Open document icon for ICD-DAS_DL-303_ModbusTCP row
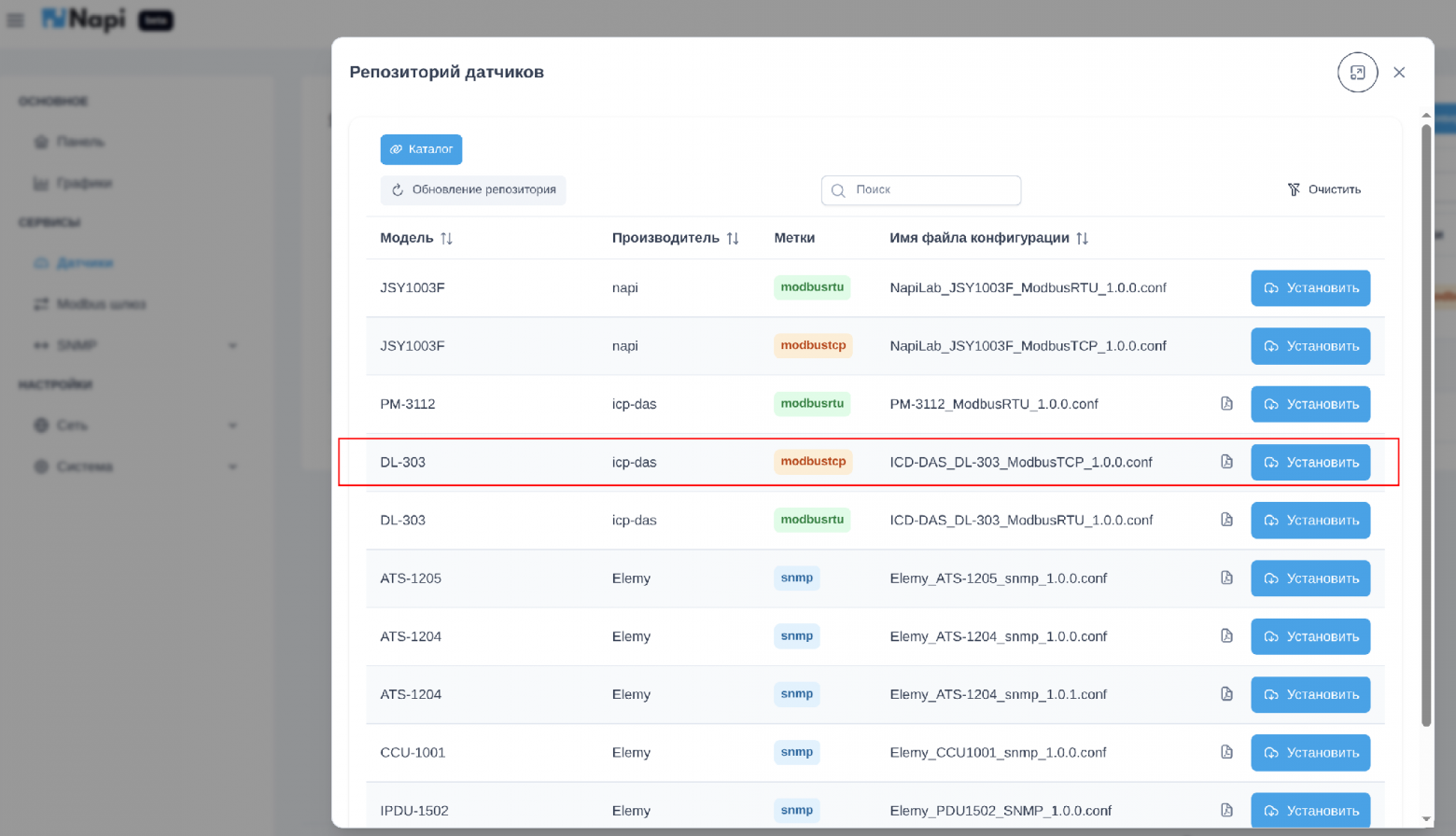 1226,462
